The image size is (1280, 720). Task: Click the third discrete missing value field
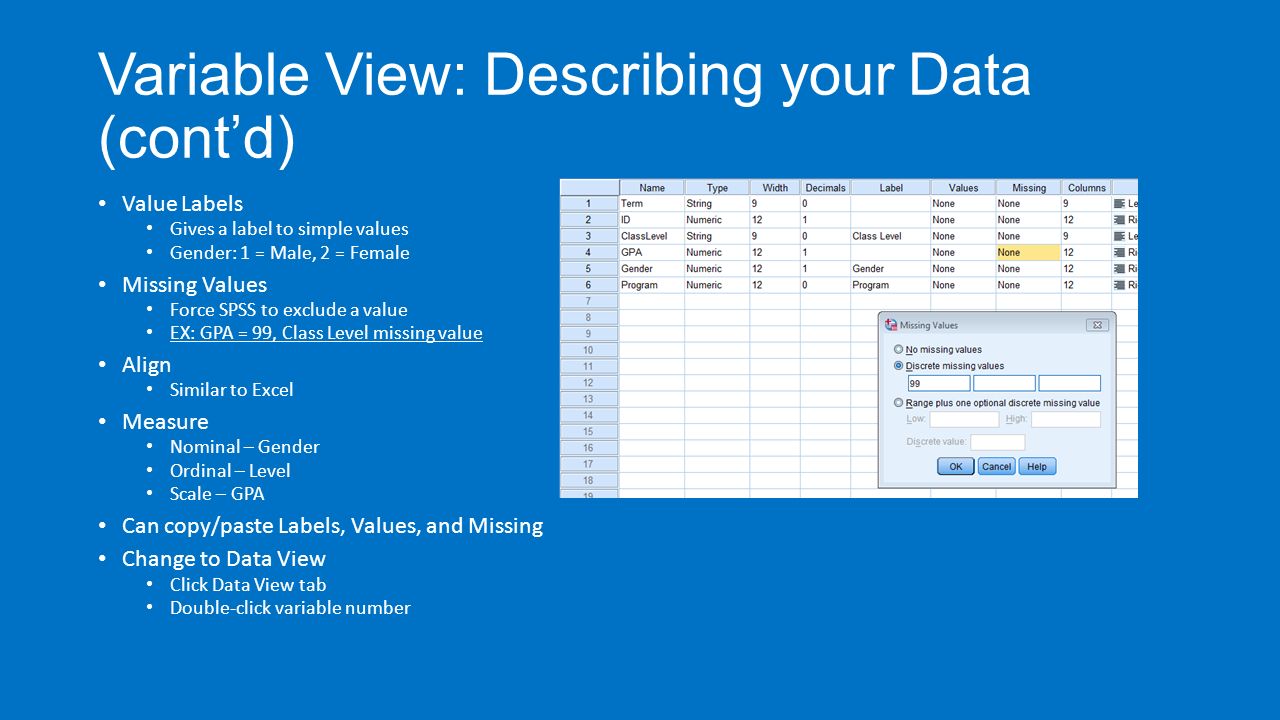(x=1069, y=383)
